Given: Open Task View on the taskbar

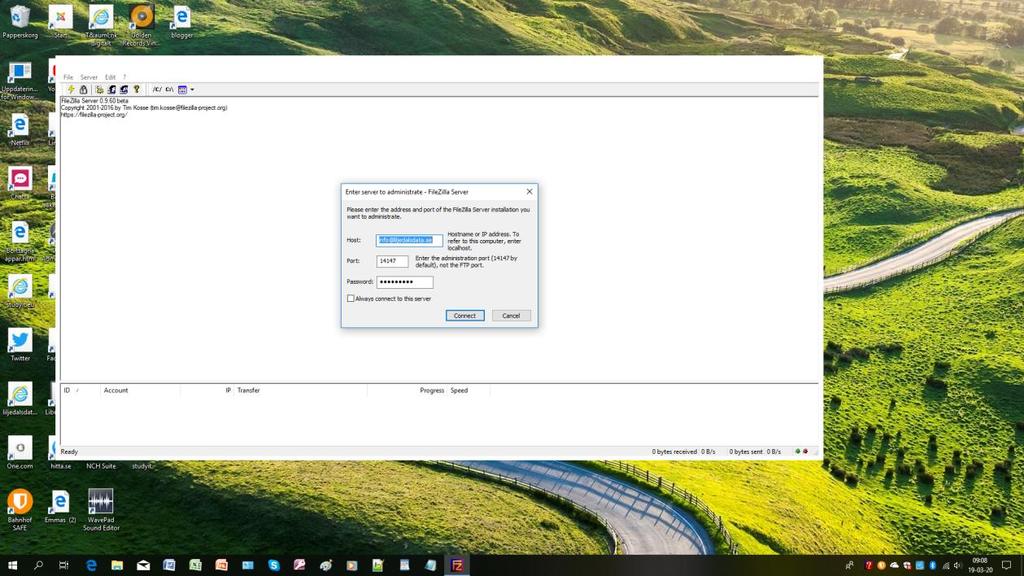Looking at the screenshot, I should pyautogui.click(x=63, y=566).
